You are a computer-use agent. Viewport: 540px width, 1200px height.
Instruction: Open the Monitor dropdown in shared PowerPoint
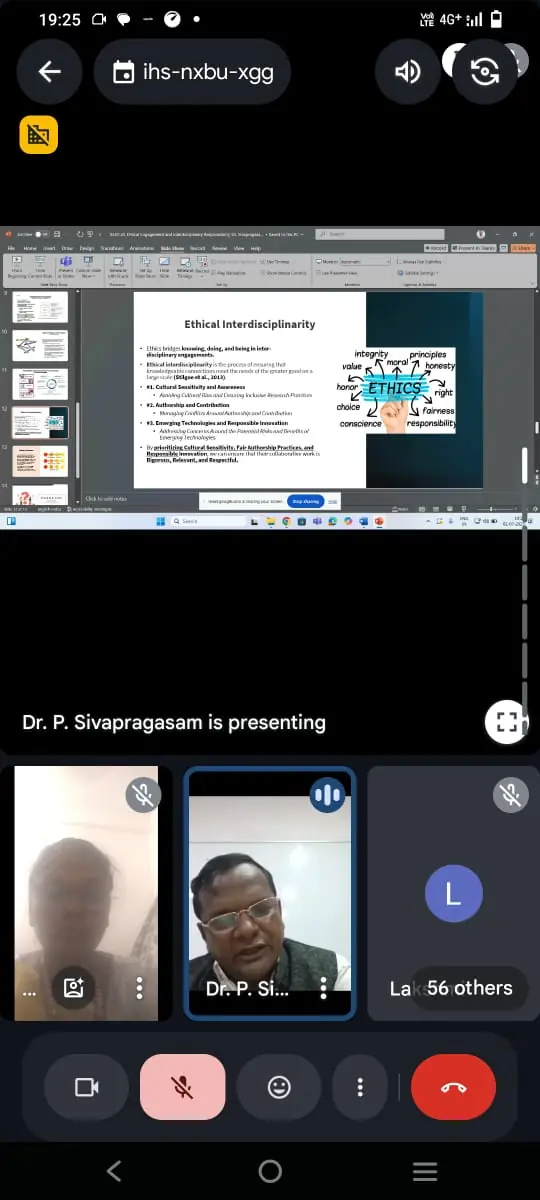tap(363, 261)
